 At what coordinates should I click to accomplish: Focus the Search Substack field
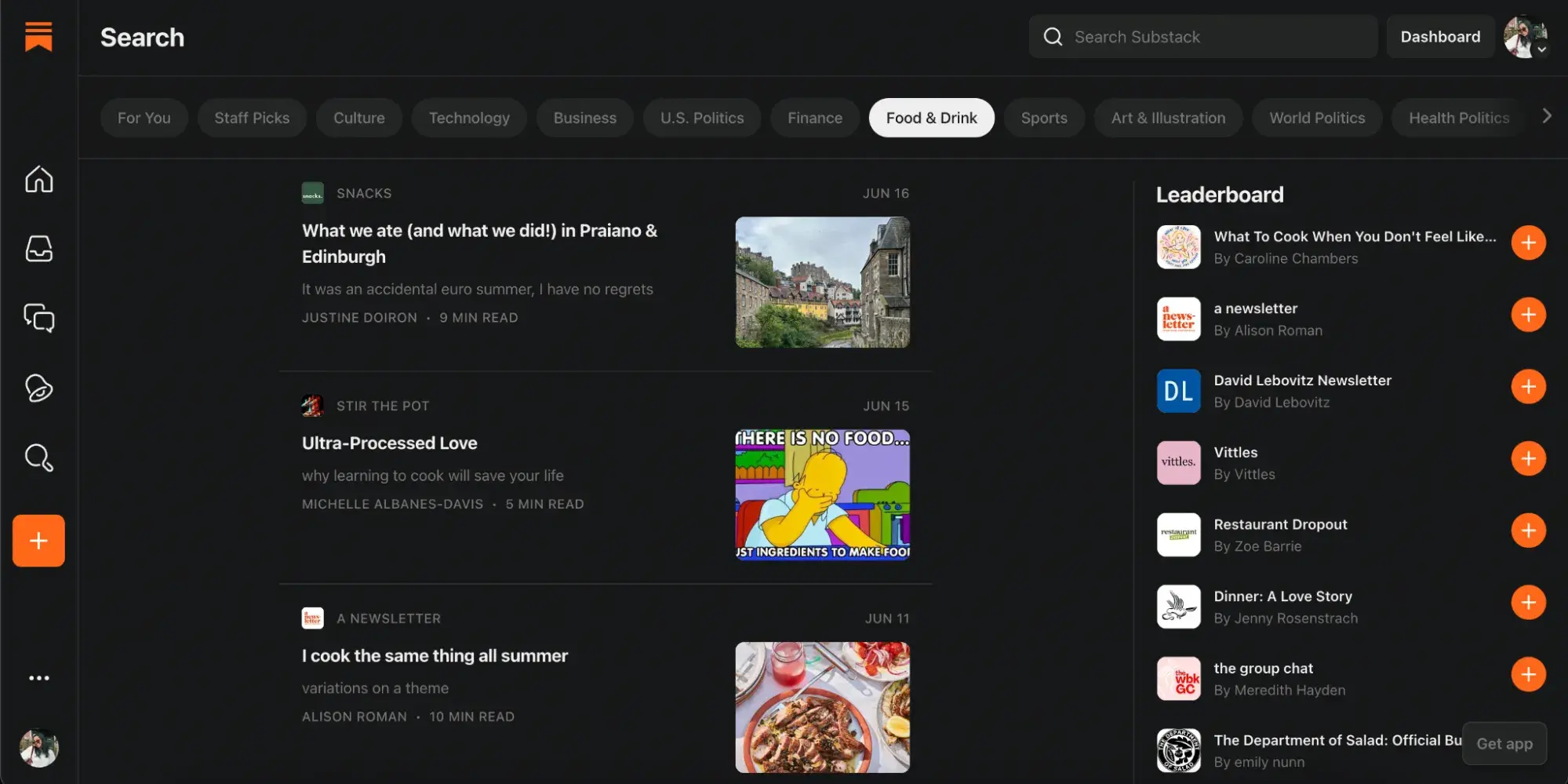pos(1203,37)
